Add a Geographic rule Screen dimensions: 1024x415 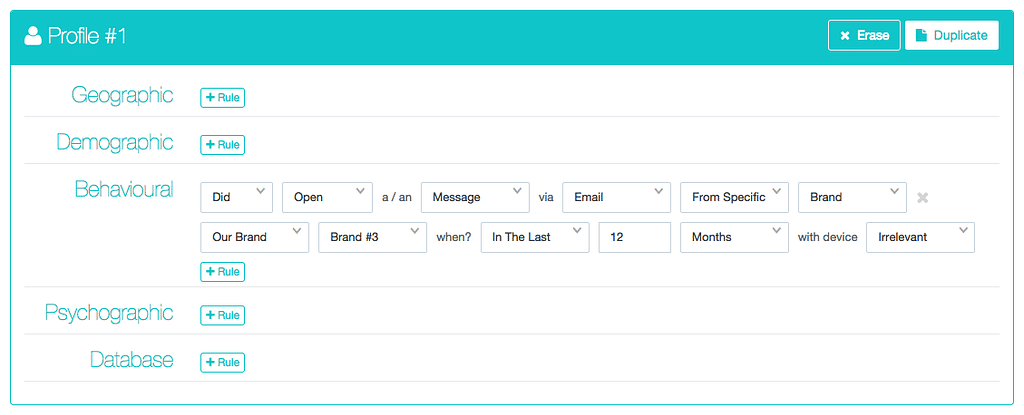click(222, 98)
